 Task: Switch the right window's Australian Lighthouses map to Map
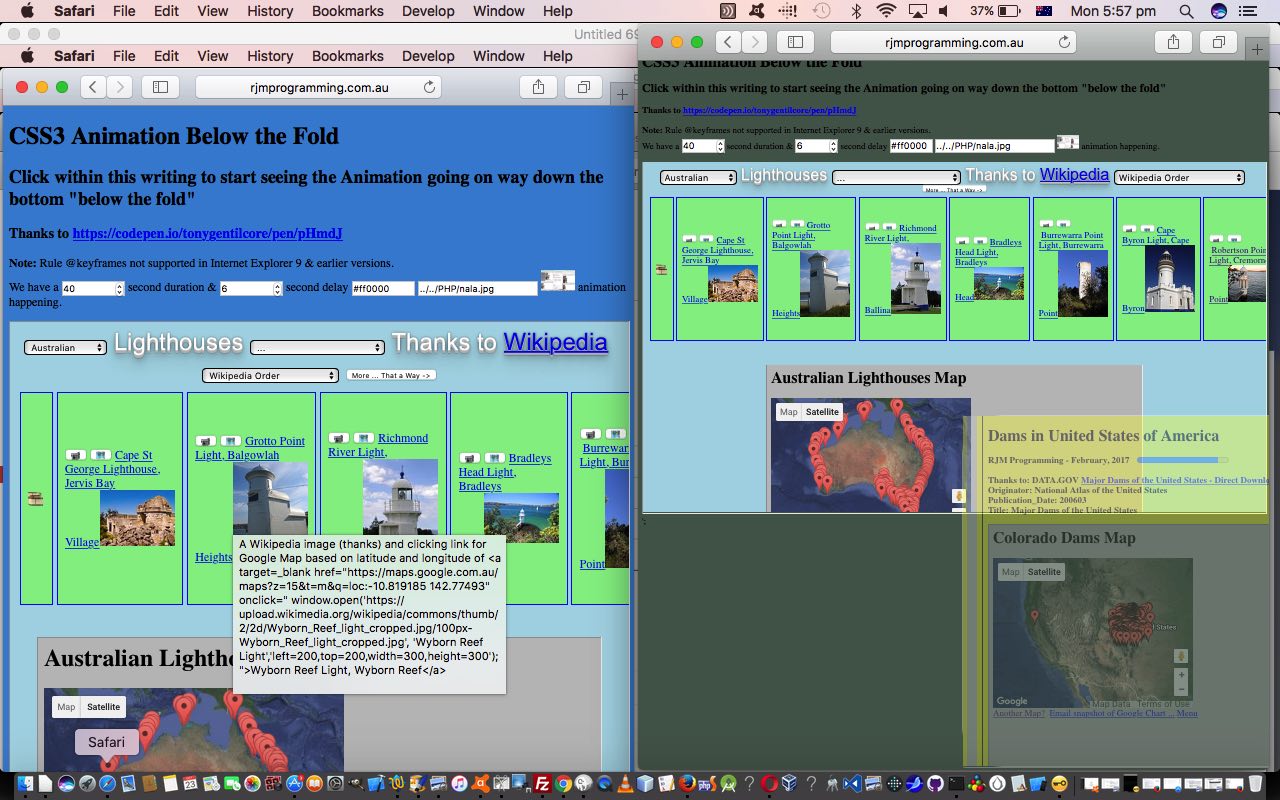[x=789, y=412]
